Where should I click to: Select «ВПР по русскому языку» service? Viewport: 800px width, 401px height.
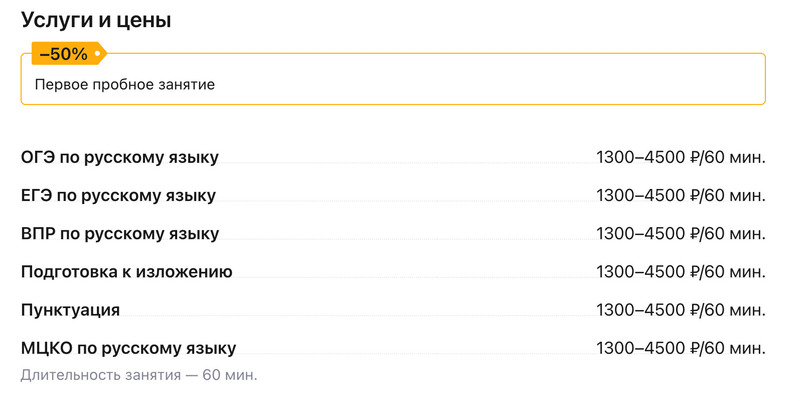[120, 233]
